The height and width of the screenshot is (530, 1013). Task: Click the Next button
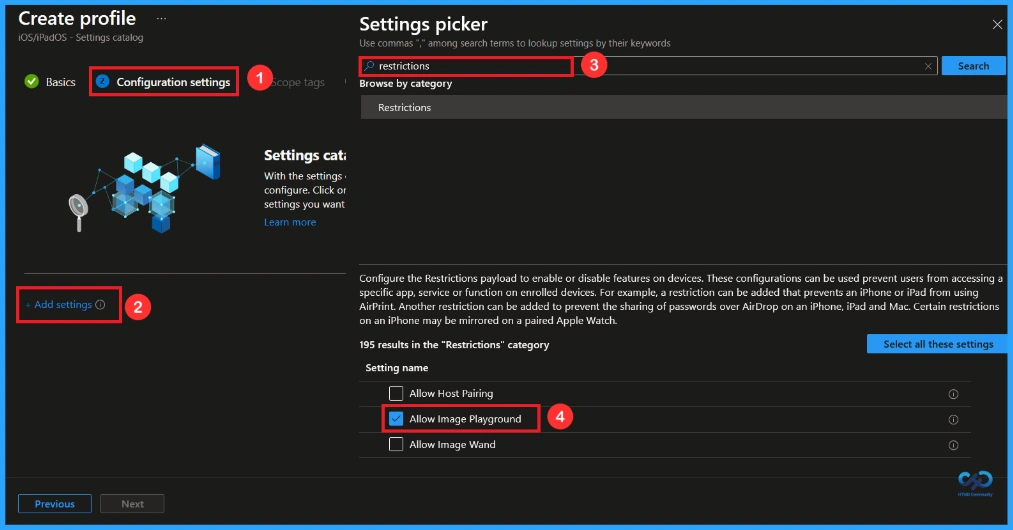(132, 504)
